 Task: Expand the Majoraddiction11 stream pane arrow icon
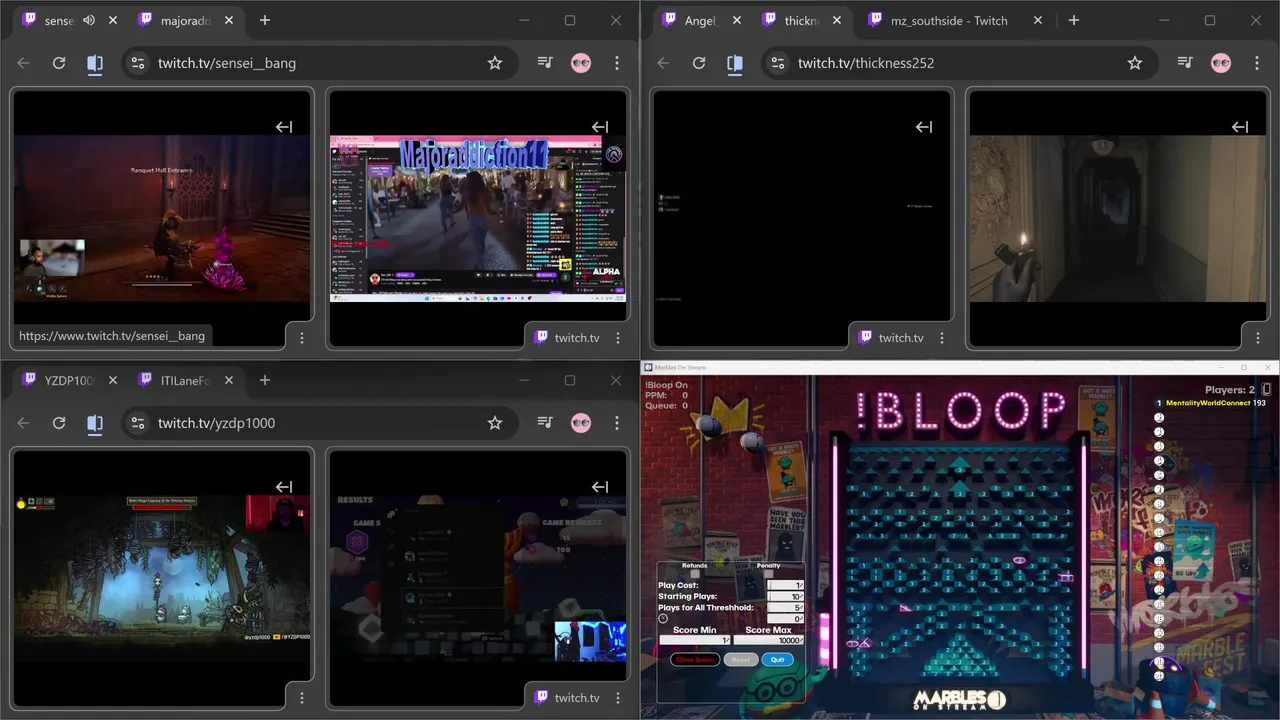click(x=600, y=127)
